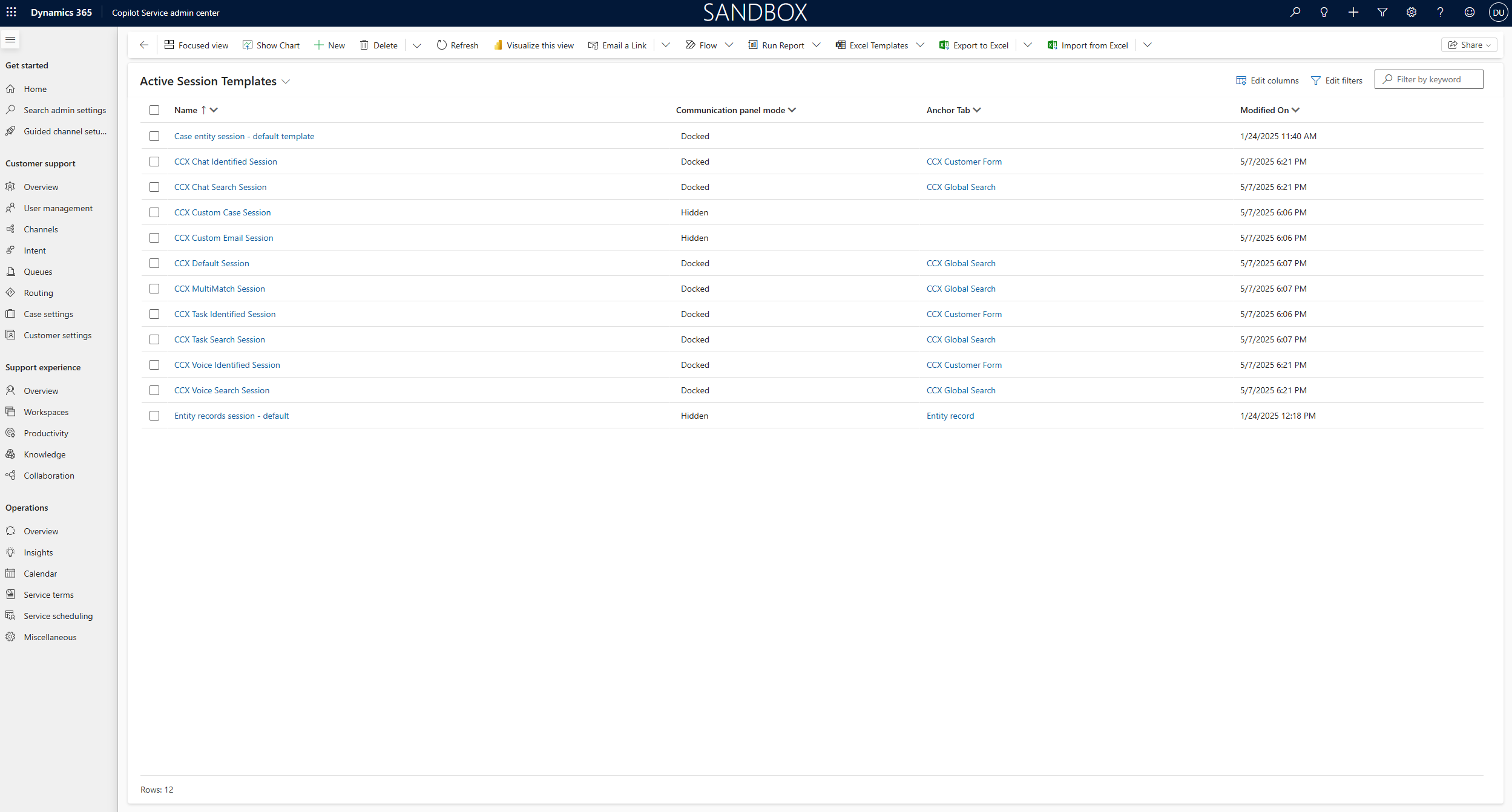1512x812 pixels.
Task: Tick the select-all checkbox in header
Action: point(154,110)
